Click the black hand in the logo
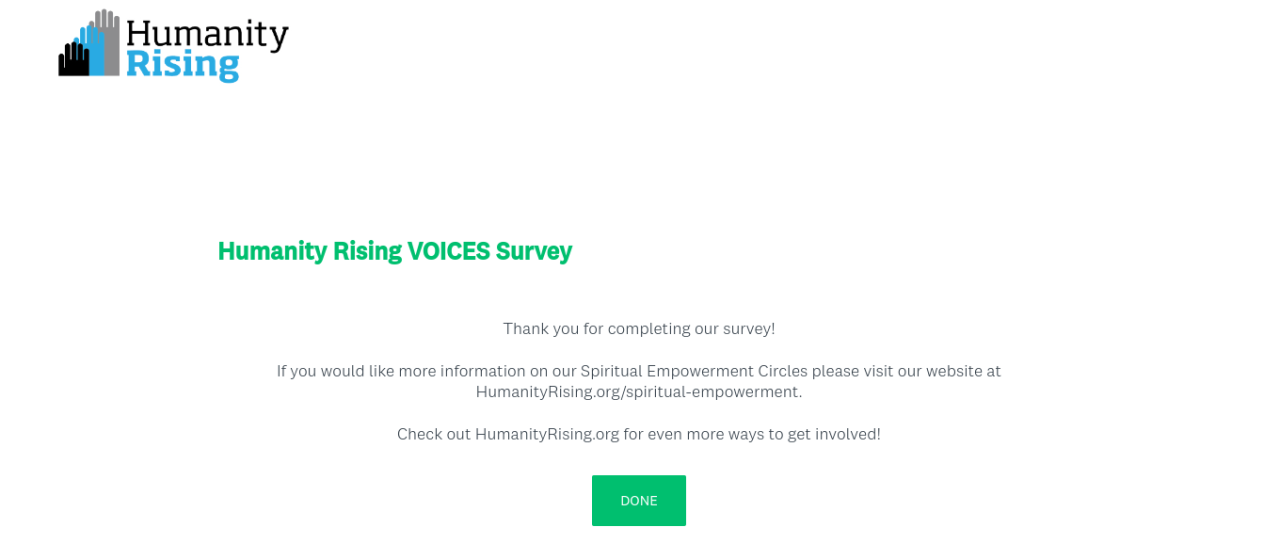 point(71,60)
